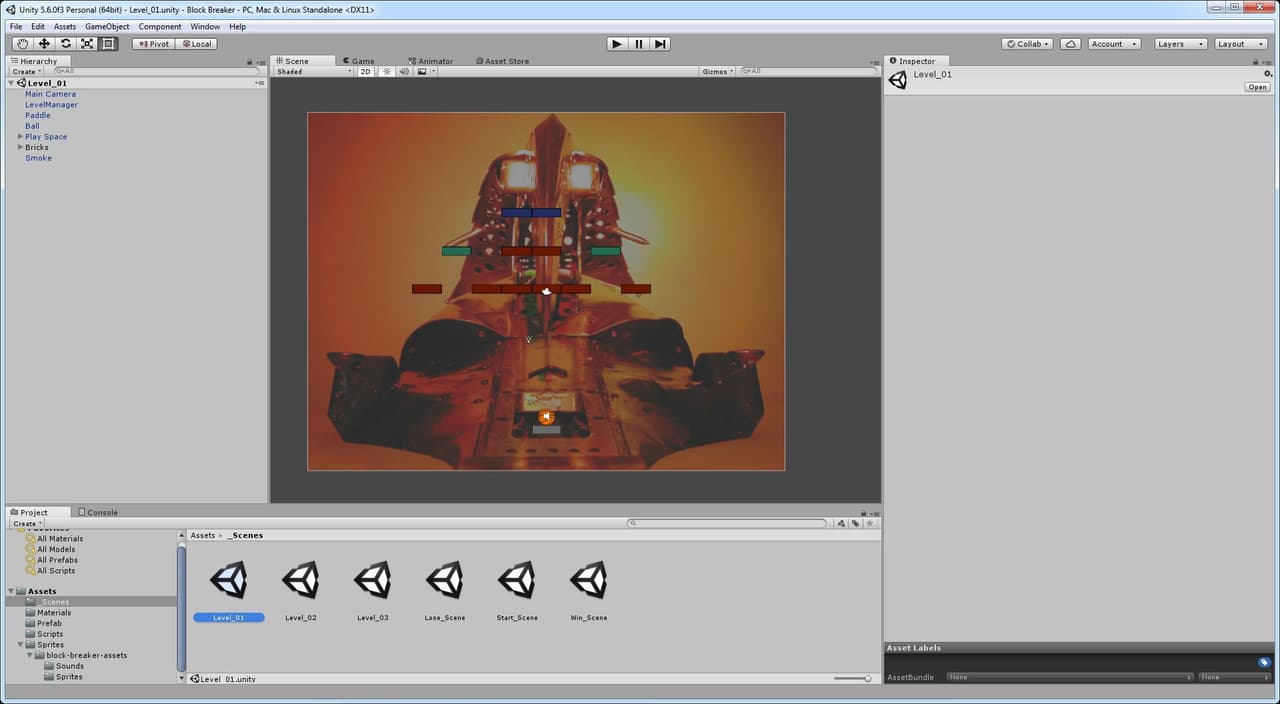Select the Level_03 scene asset

(372, 591)
